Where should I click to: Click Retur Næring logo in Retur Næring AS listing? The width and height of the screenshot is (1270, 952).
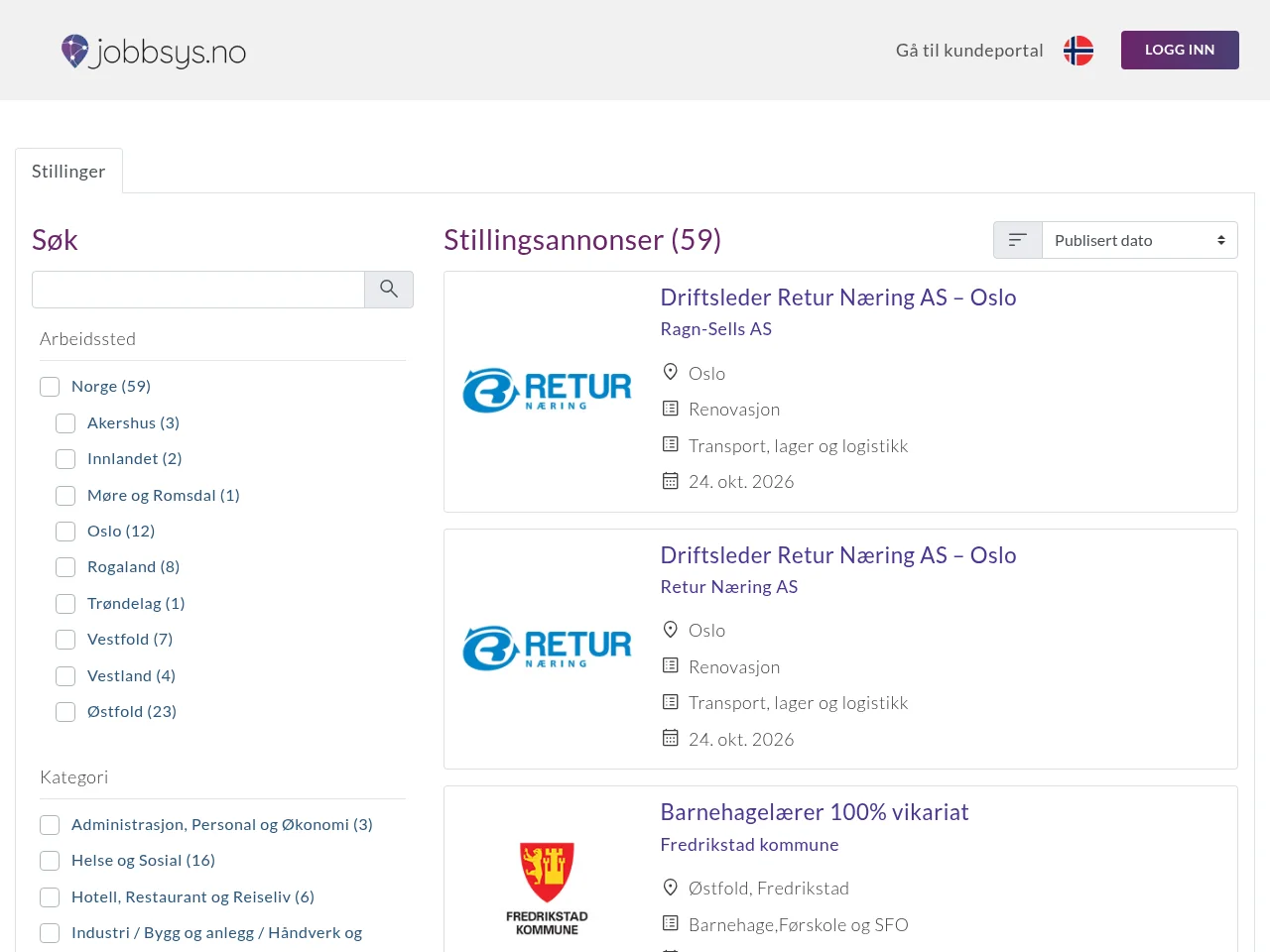coord(547,649)
